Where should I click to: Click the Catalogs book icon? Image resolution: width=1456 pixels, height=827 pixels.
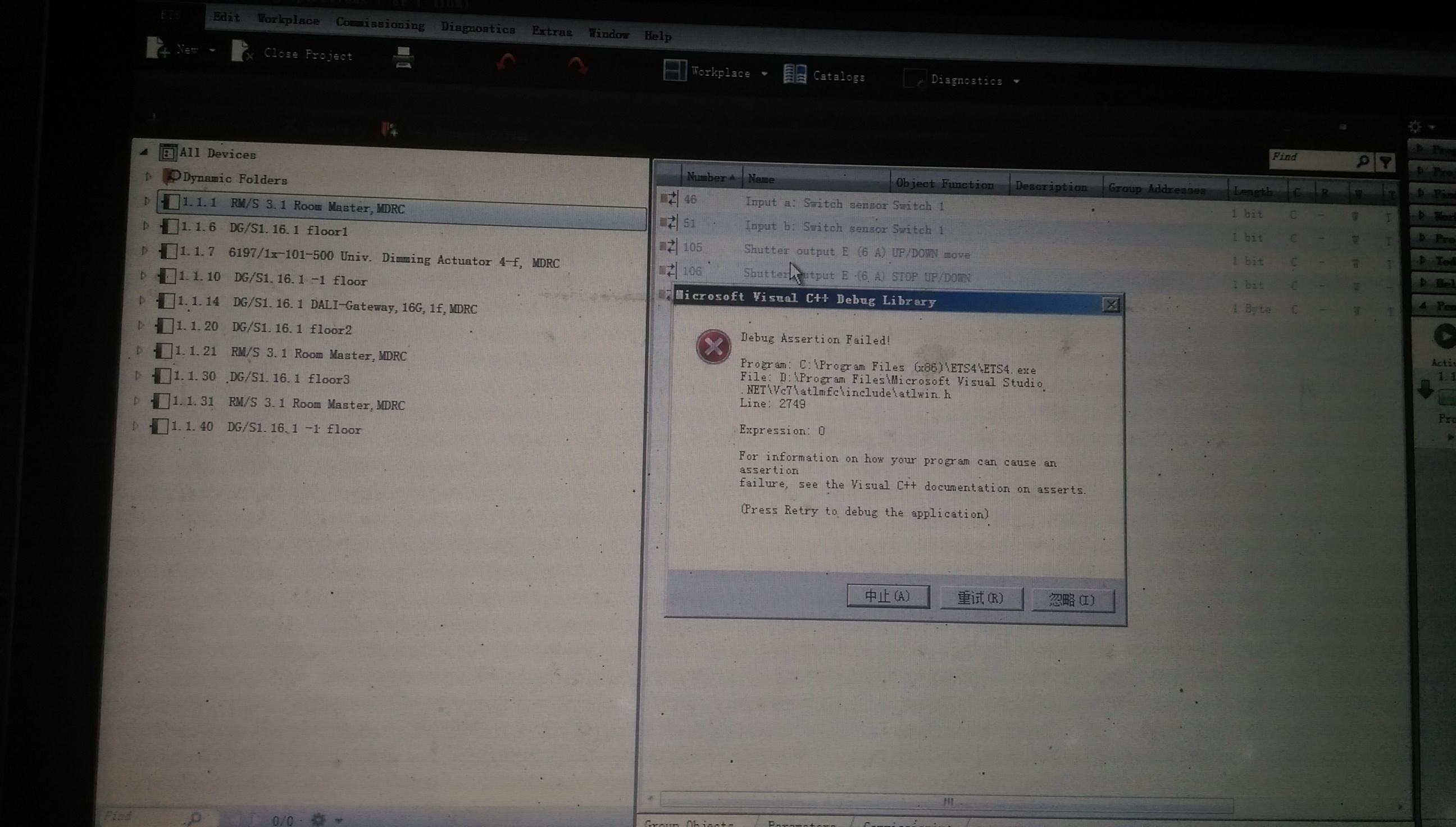794,74
